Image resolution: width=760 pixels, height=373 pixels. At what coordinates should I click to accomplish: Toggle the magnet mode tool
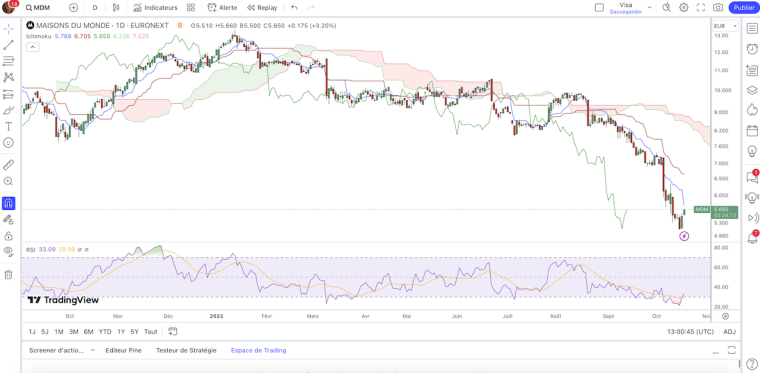click(x=8, y=203)
